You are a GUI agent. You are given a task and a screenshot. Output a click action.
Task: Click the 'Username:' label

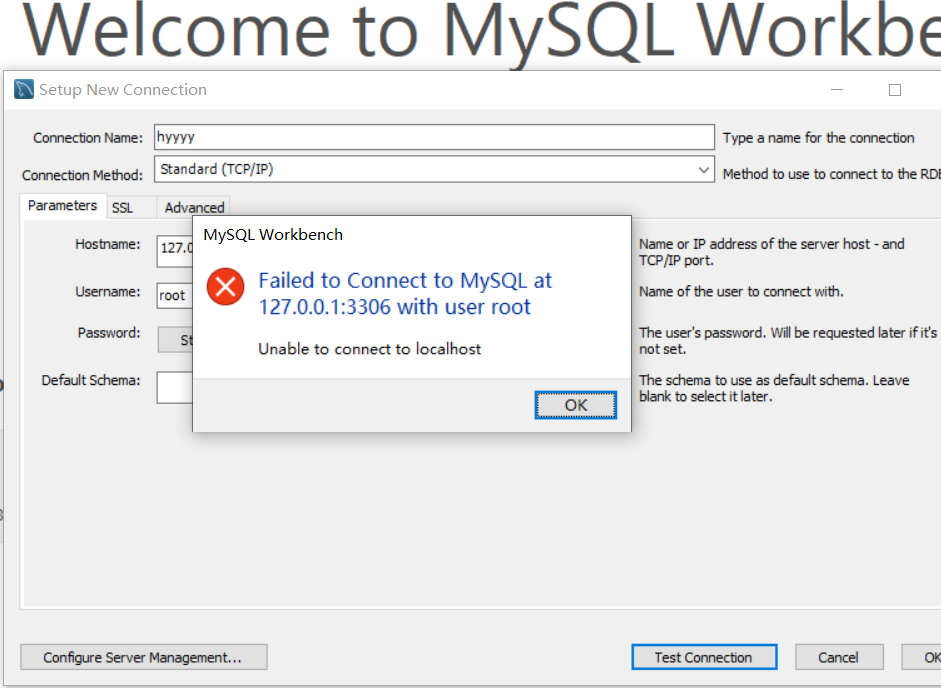pyautogui.click(x=107, y=292)
